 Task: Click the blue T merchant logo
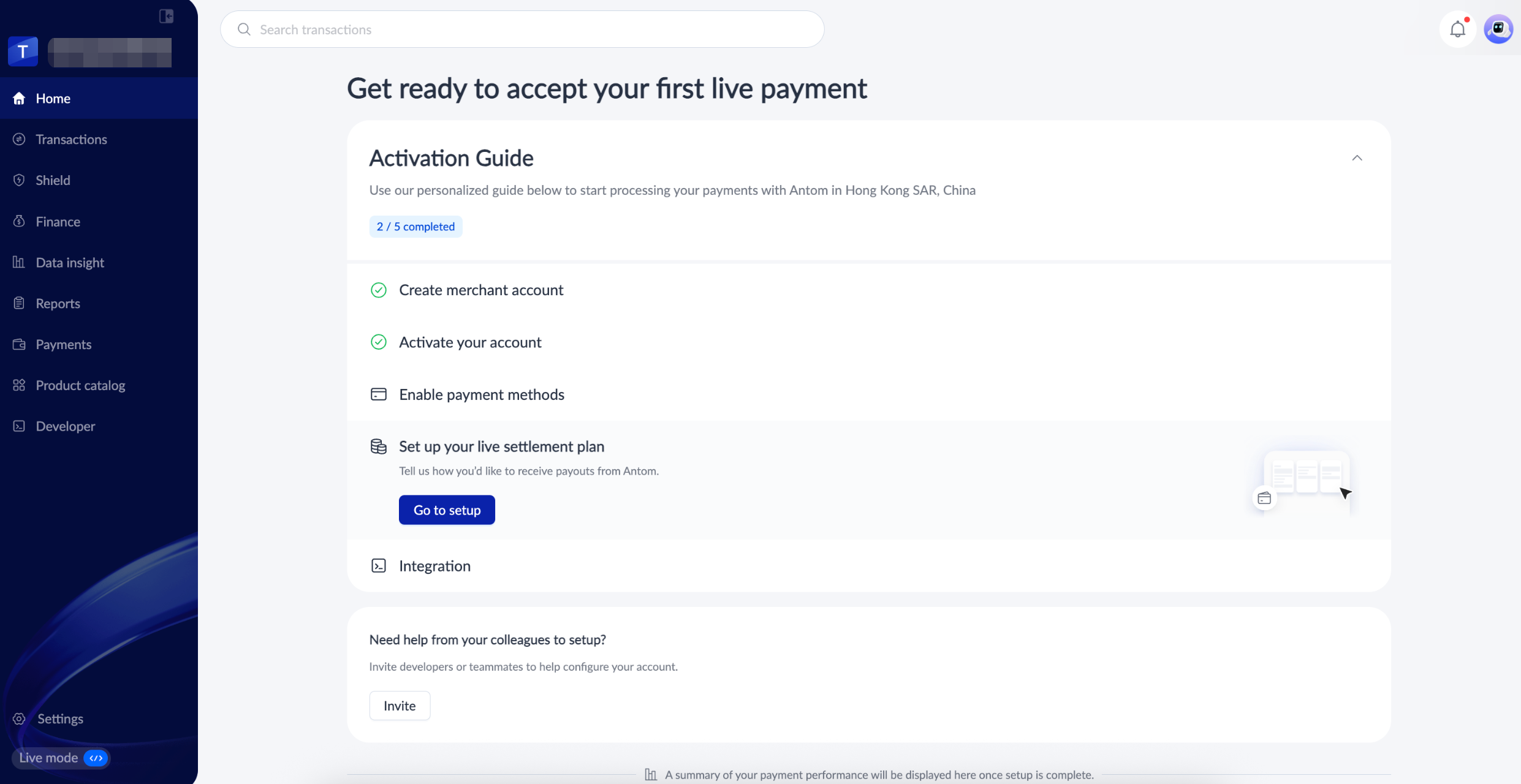(23, 51)
